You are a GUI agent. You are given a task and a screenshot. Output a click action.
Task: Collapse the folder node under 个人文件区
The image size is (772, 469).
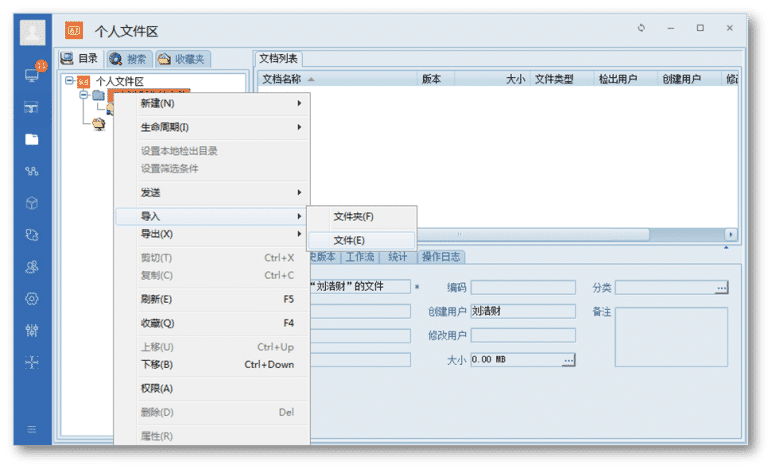[x=84, y=94]
